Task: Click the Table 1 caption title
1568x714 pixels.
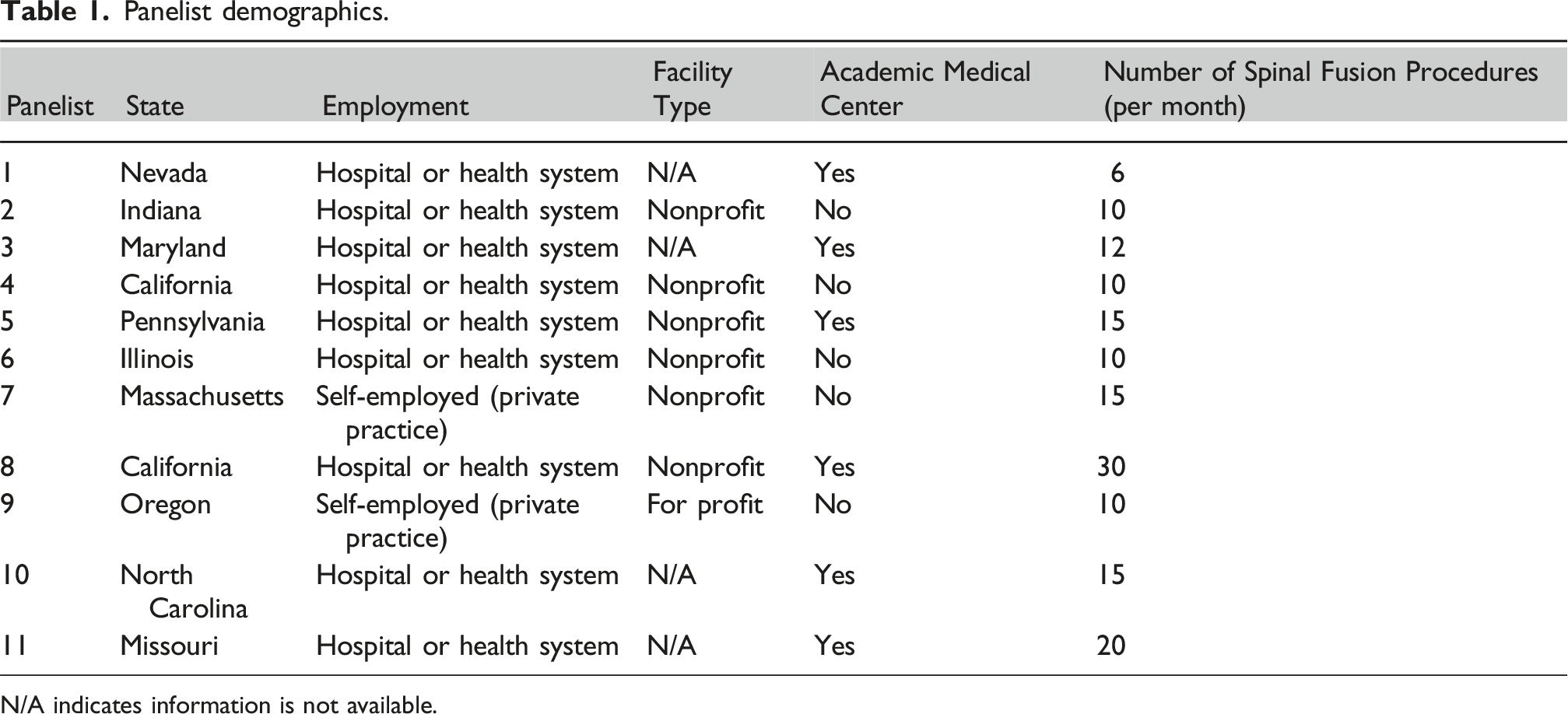Action: (x=195, y=12)
